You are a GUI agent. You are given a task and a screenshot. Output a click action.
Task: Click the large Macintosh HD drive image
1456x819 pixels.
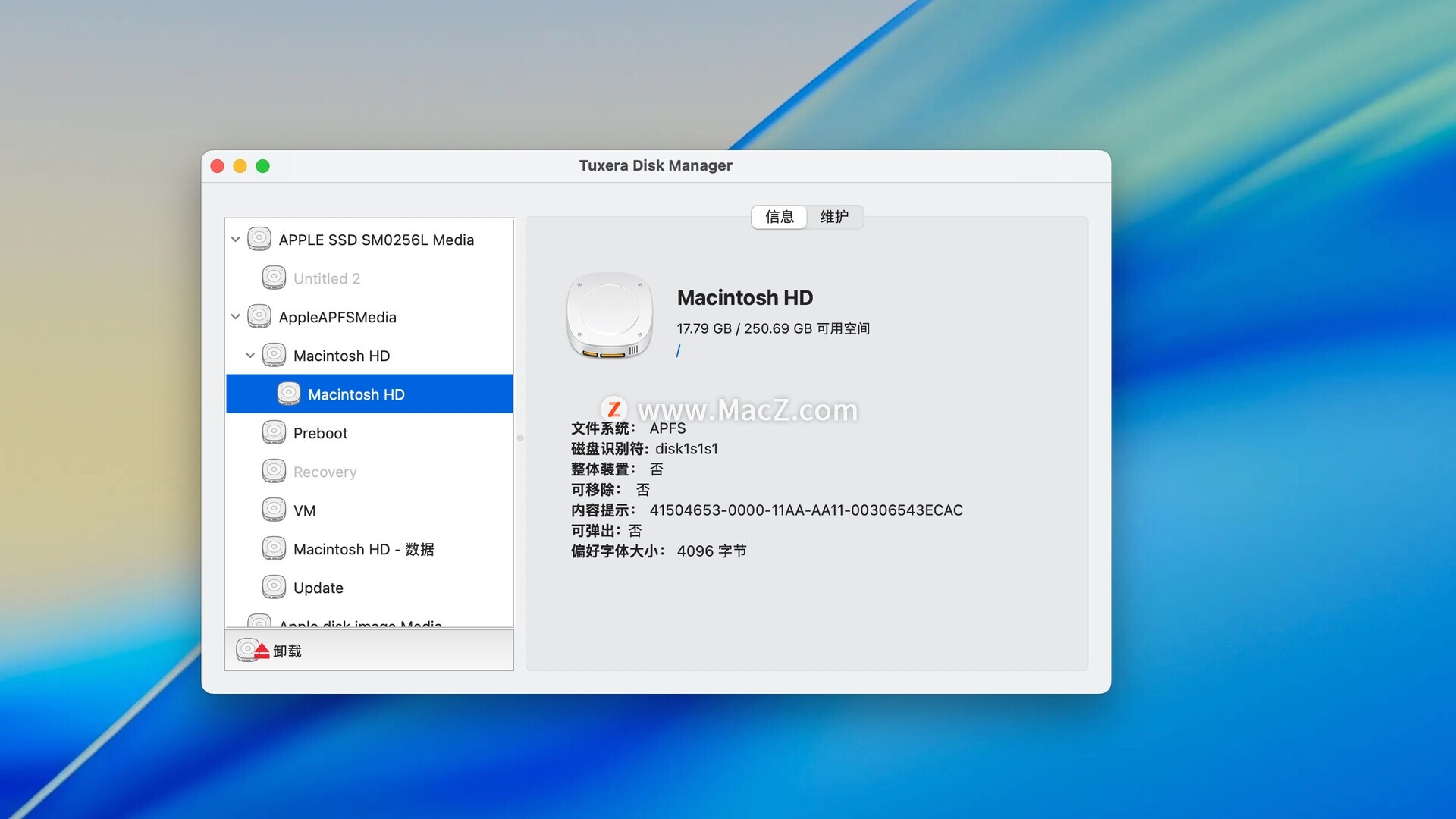point(610,315)
